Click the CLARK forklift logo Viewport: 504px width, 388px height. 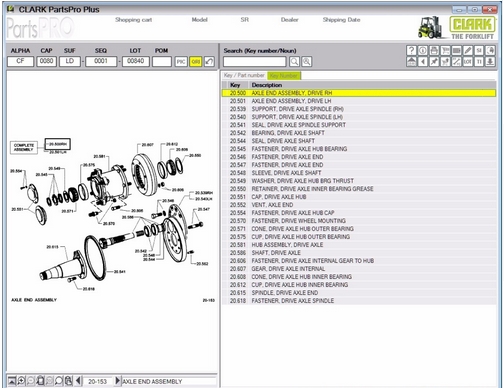point(457,27)
